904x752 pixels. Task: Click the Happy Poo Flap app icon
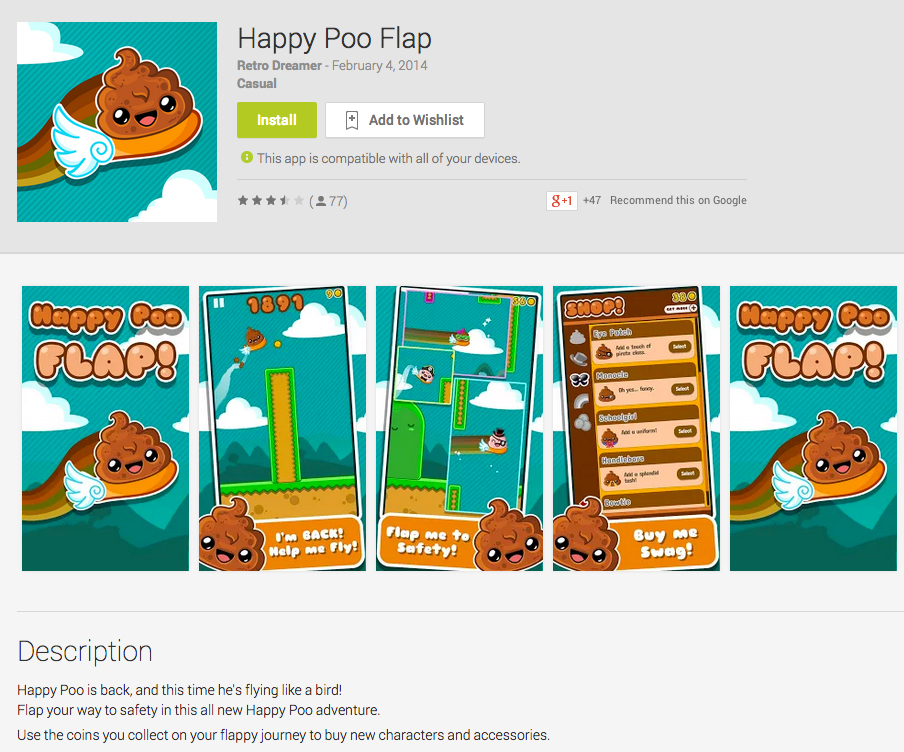pos(117,122)
